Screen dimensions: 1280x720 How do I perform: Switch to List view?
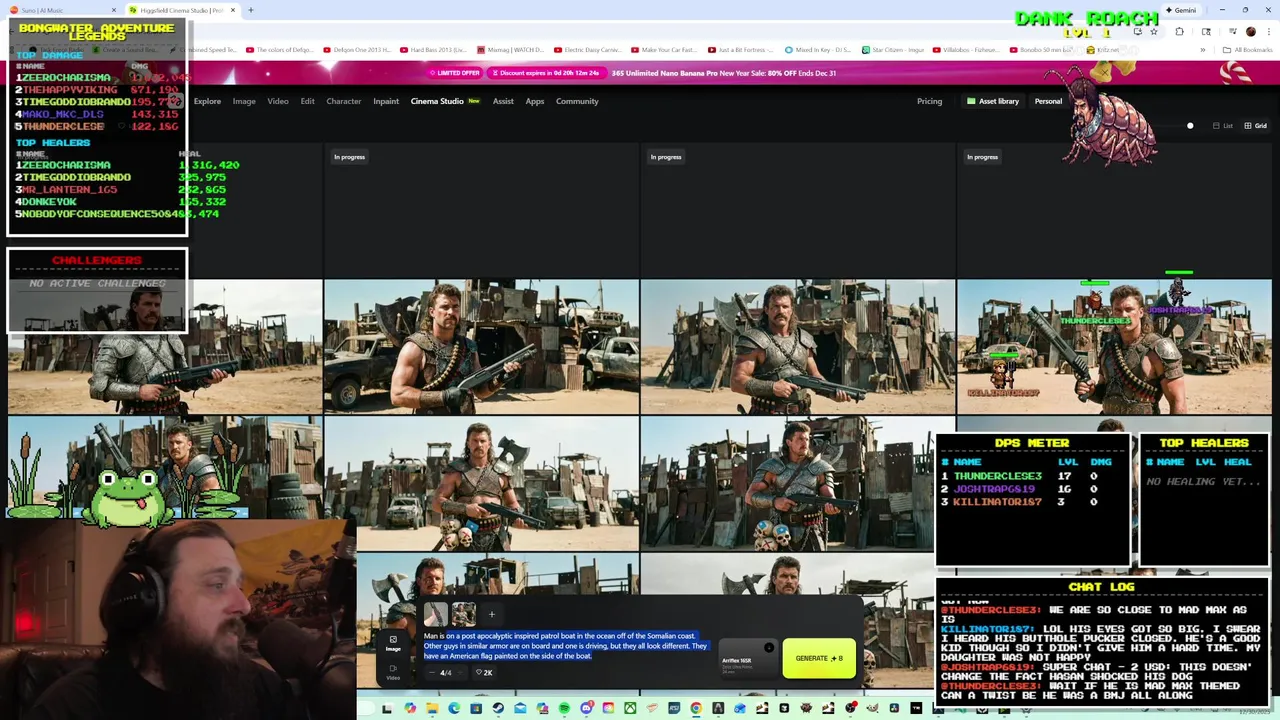(1222, 126)
